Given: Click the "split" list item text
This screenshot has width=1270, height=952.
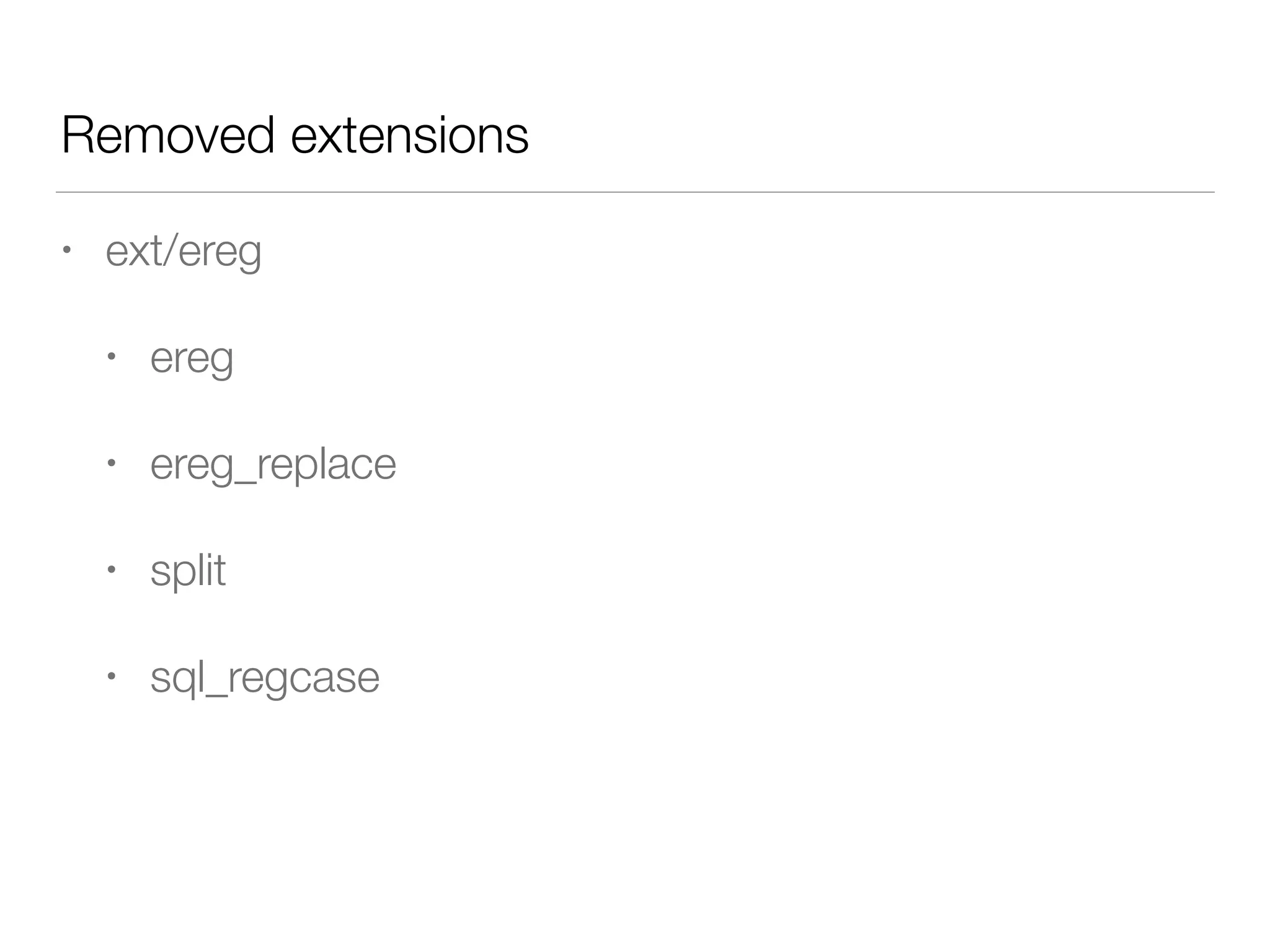Looking at the screenshot, I should pos(188,570).
